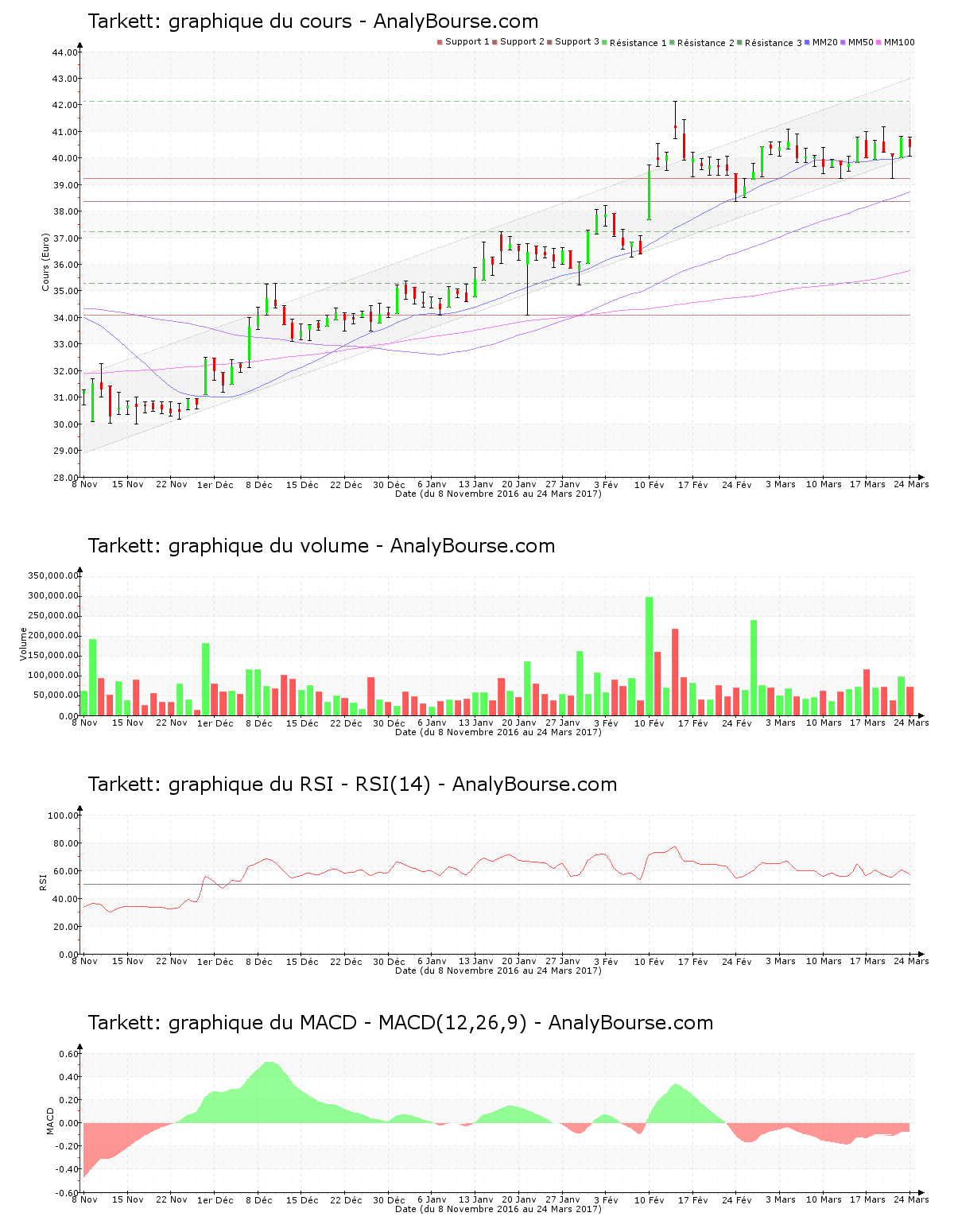Image resolution: width=954 pixels, height=1232 pixels.
Task: Click the 'RSI' vertical axis label
Action: (x=42, y=881)
